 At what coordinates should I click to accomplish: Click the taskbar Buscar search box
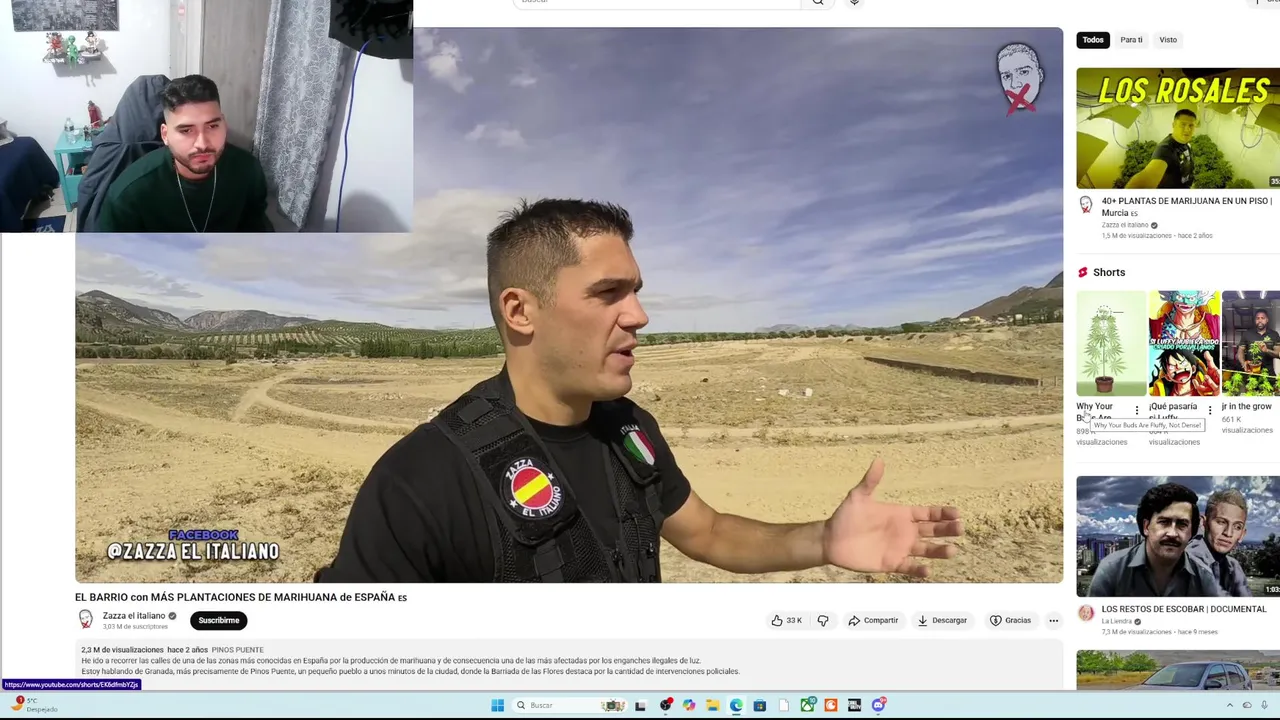pos(569,705)
